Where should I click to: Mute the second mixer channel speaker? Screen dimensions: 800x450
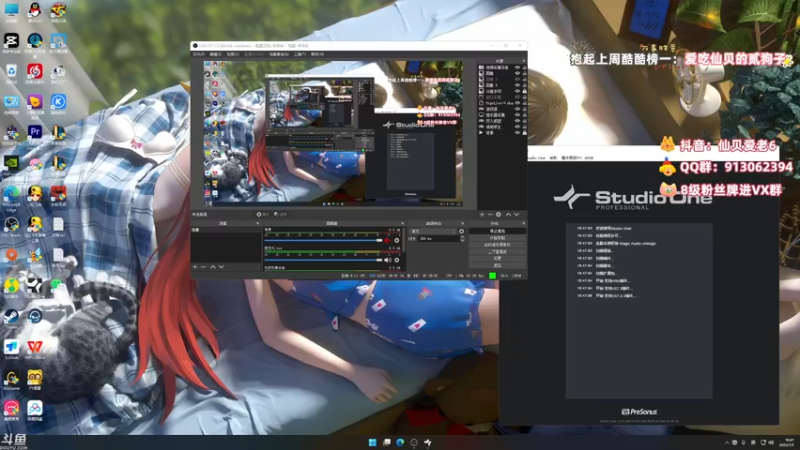(387, 260)
